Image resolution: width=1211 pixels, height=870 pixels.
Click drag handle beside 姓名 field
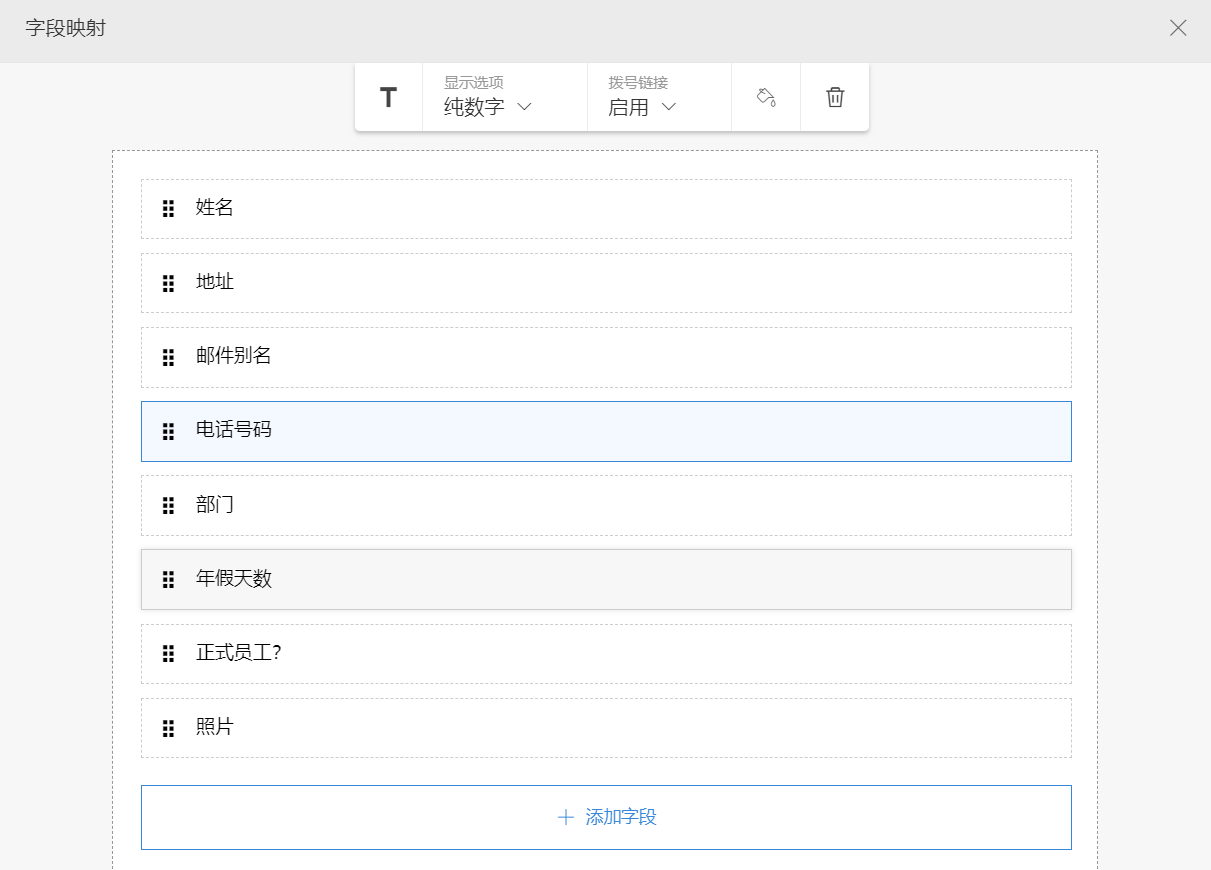(x=168, y=209)
